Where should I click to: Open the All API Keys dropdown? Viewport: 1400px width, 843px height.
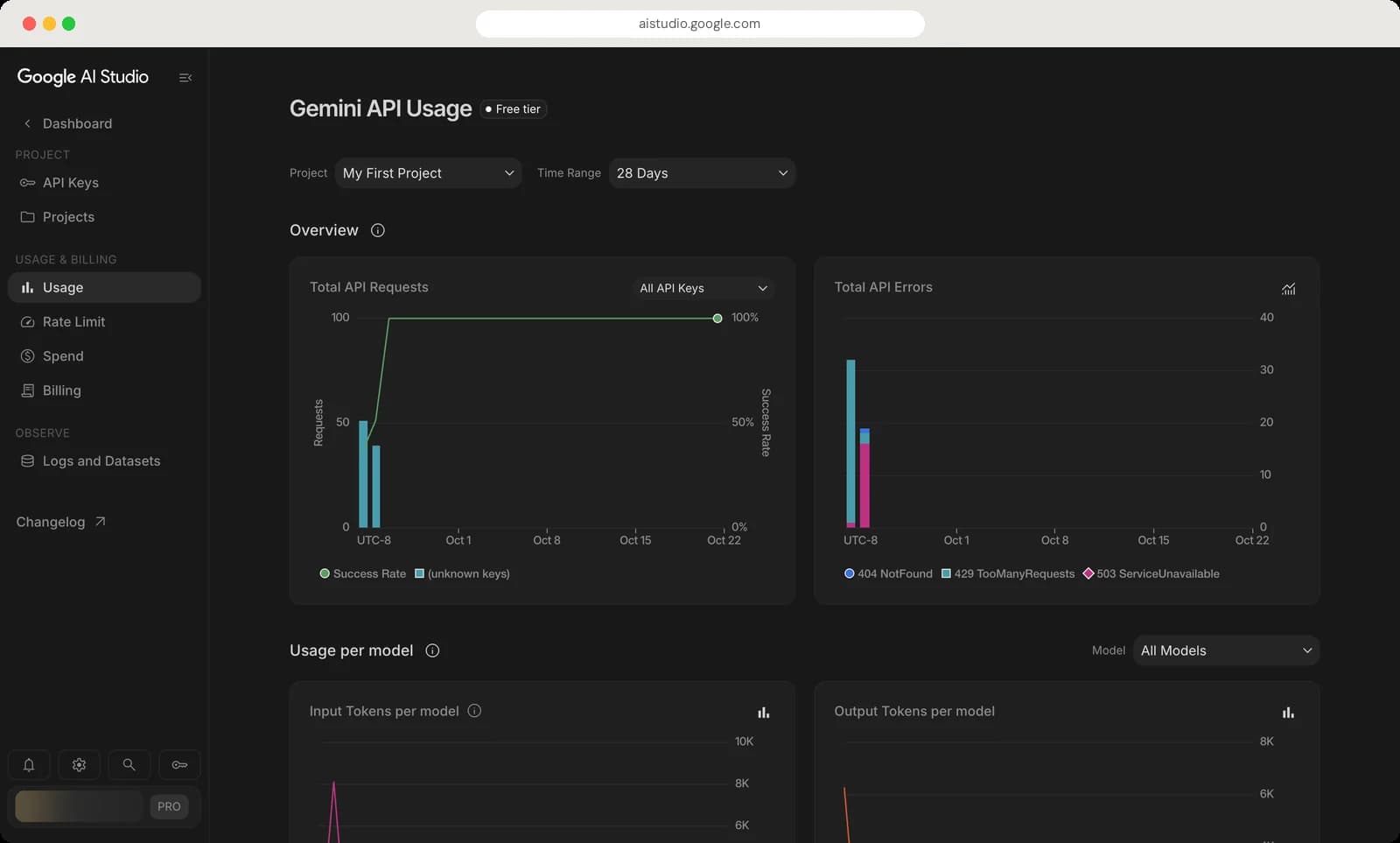[703, 288]
